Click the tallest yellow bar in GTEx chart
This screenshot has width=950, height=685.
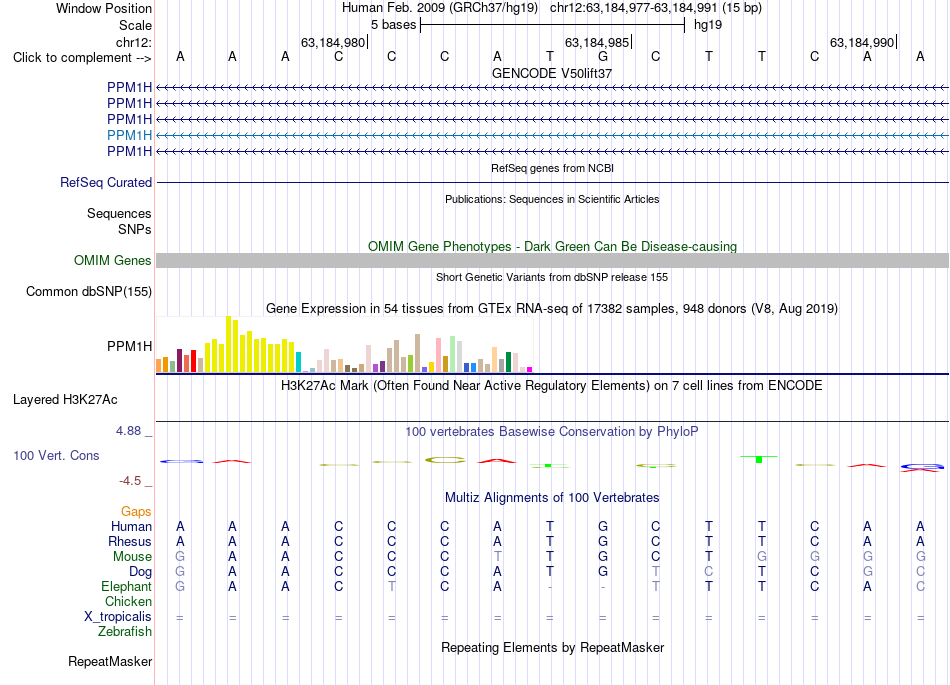[x=228, y=344]
